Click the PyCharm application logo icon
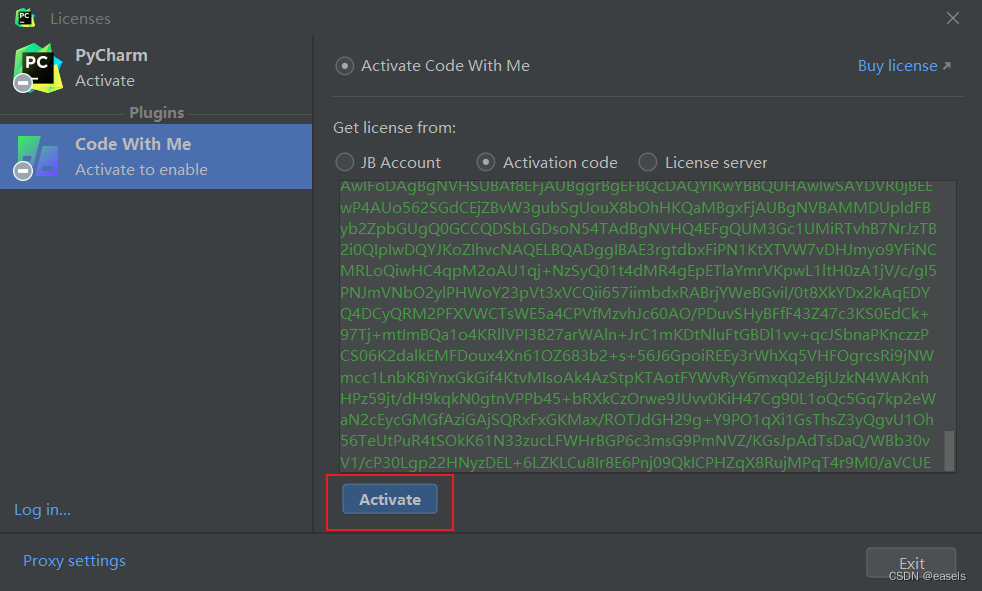 [x=37, y=68]
